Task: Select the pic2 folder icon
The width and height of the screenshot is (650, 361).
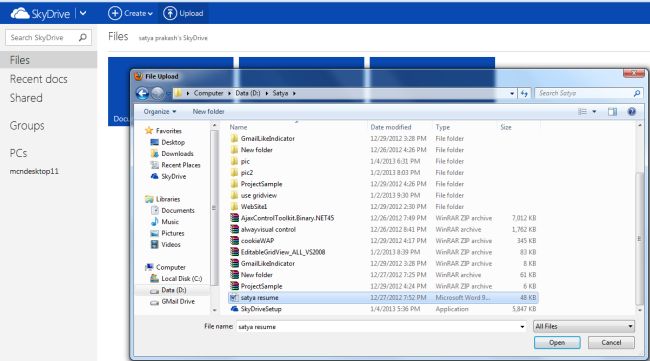Action: 235,172
